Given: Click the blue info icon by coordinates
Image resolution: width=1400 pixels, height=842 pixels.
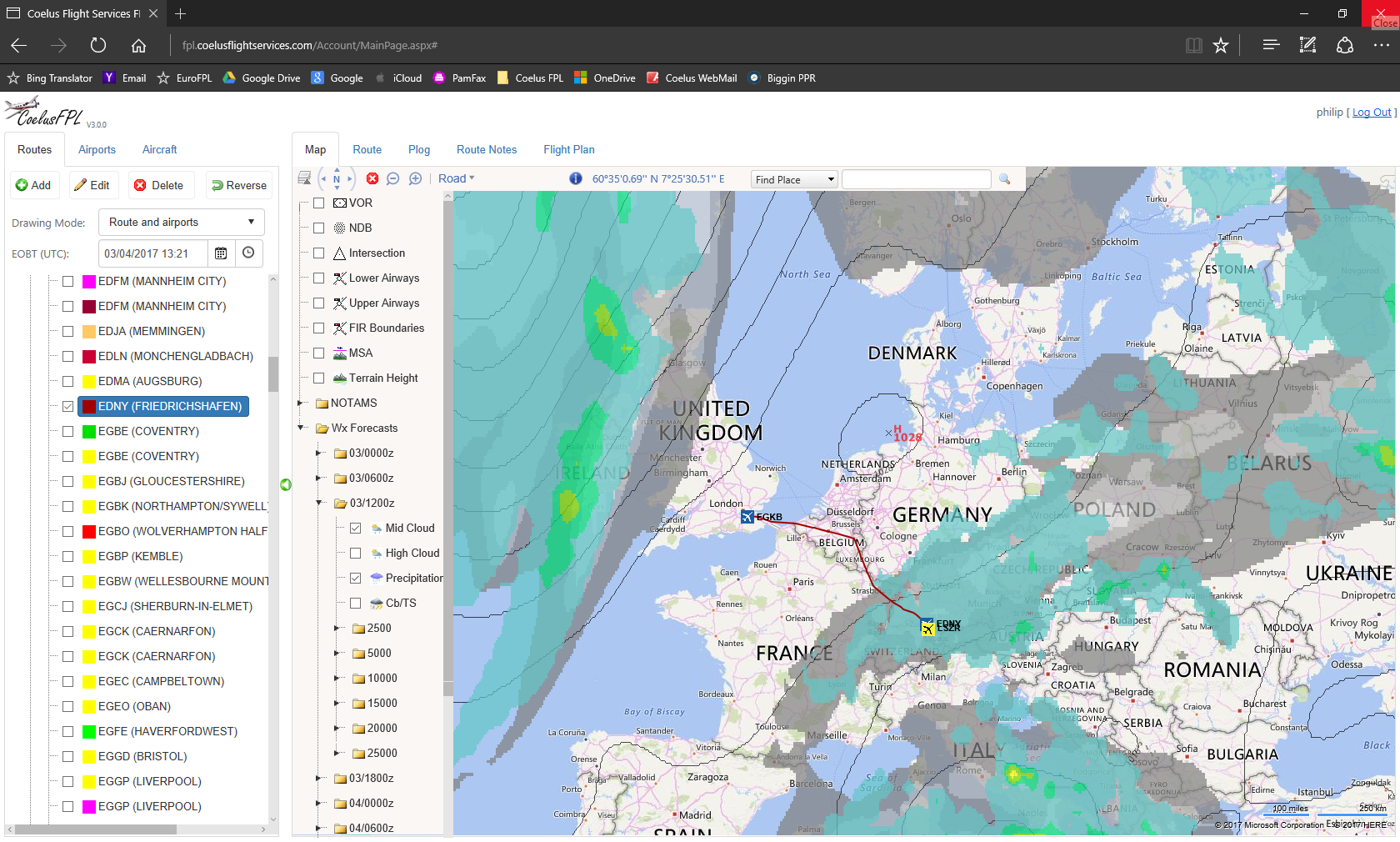Looking at the screenshot, I should 576,178.
